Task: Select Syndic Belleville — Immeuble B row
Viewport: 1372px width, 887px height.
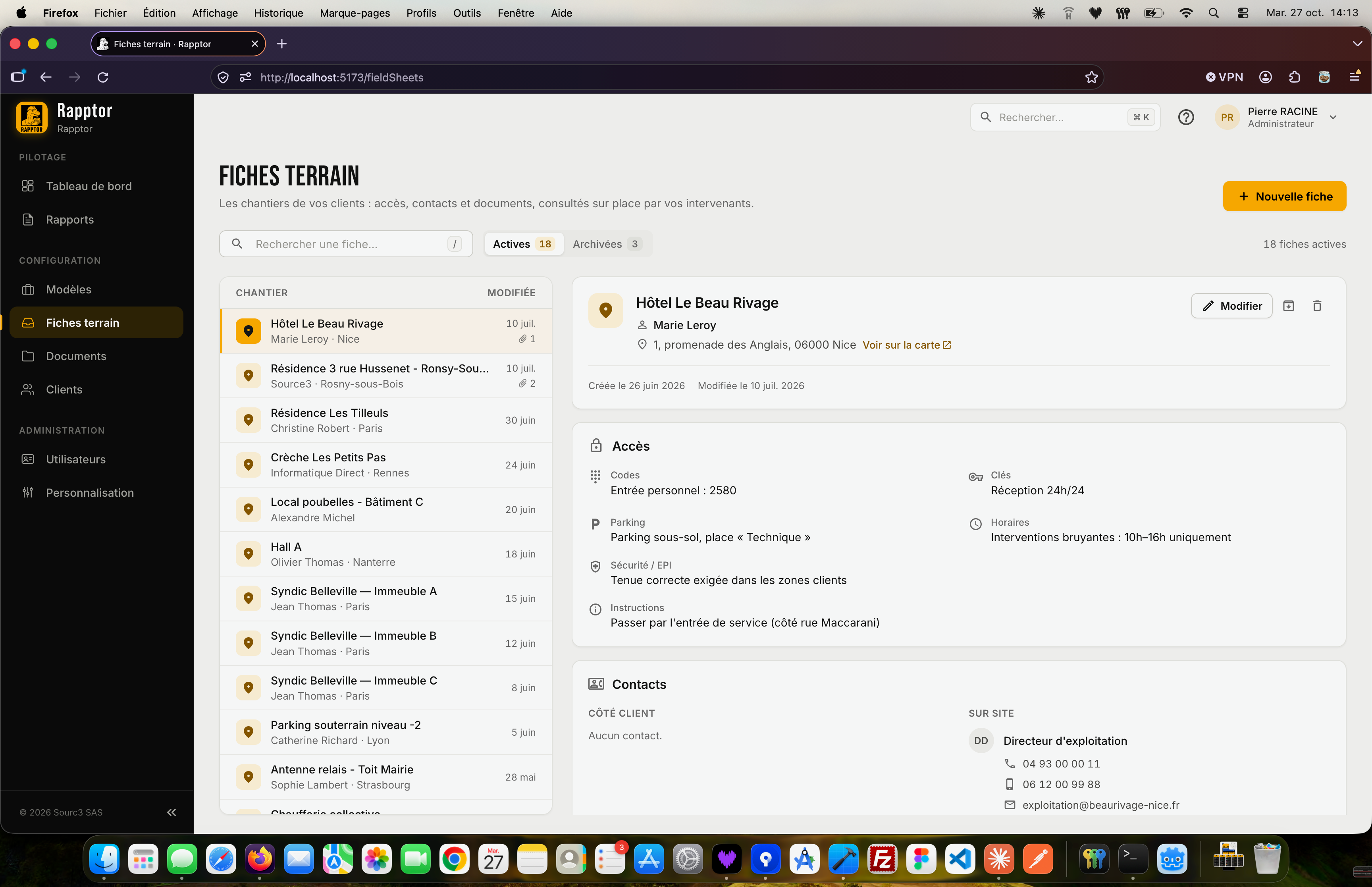Action: [385, 643]
